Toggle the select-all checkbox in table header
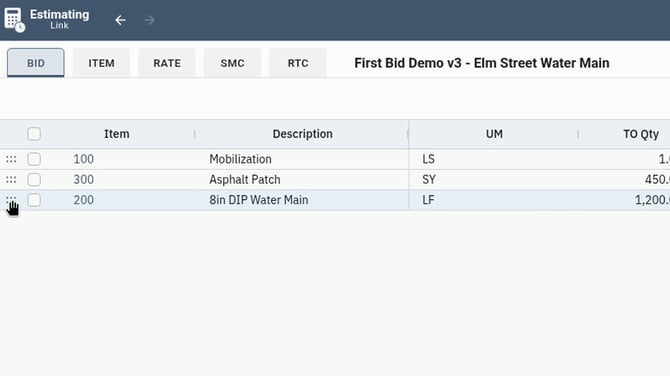 (x=34, y=134)
